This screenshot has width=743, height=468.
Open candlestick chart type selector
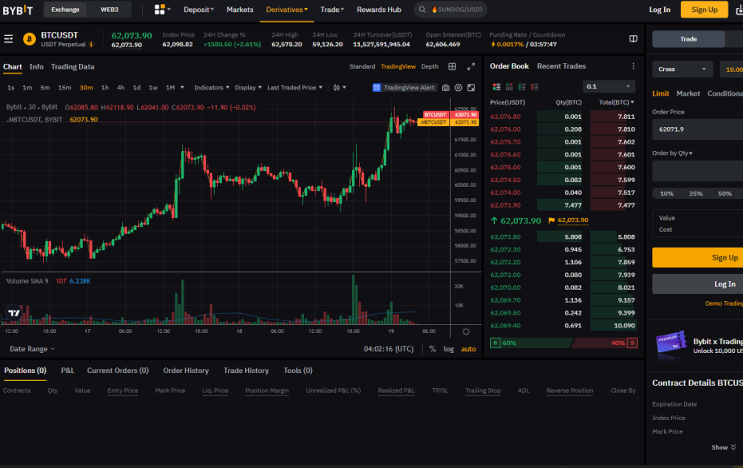click(339, 88)
